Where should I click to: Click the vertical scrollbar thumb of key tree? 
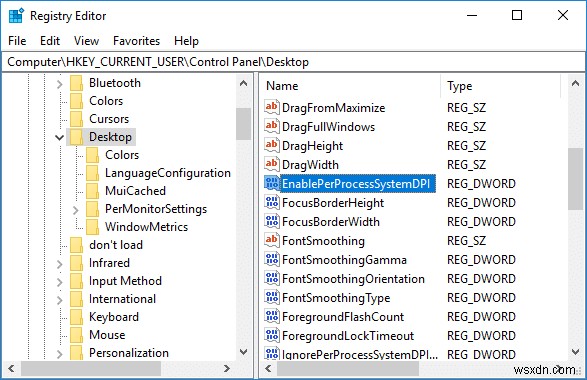tap(243, 124)
